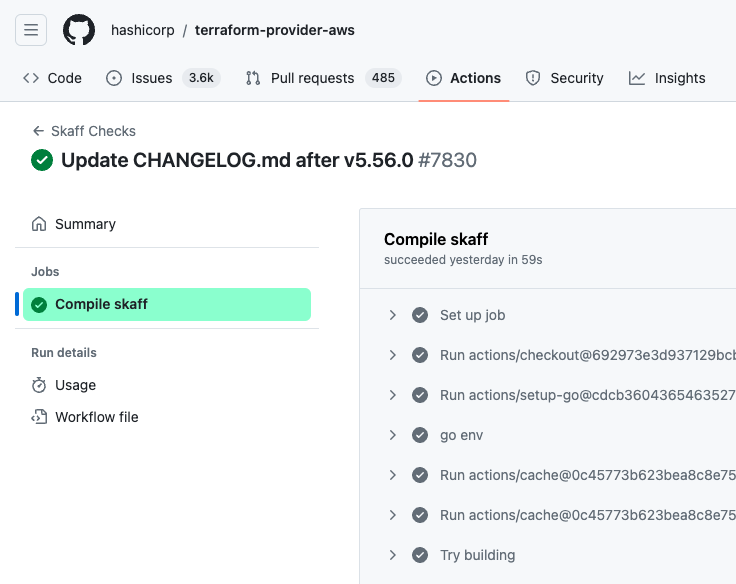The width and height of the screenshot is (736, 584).
Task: Open the hamburger navigation menu
Action: 31,30
